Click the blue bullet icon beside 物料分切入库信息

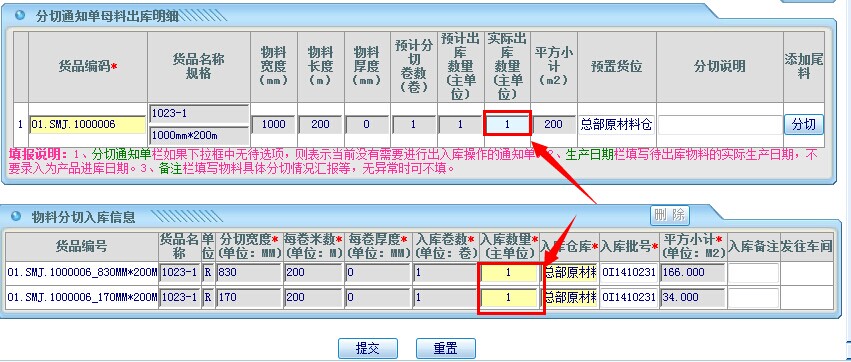click(16, 216)
